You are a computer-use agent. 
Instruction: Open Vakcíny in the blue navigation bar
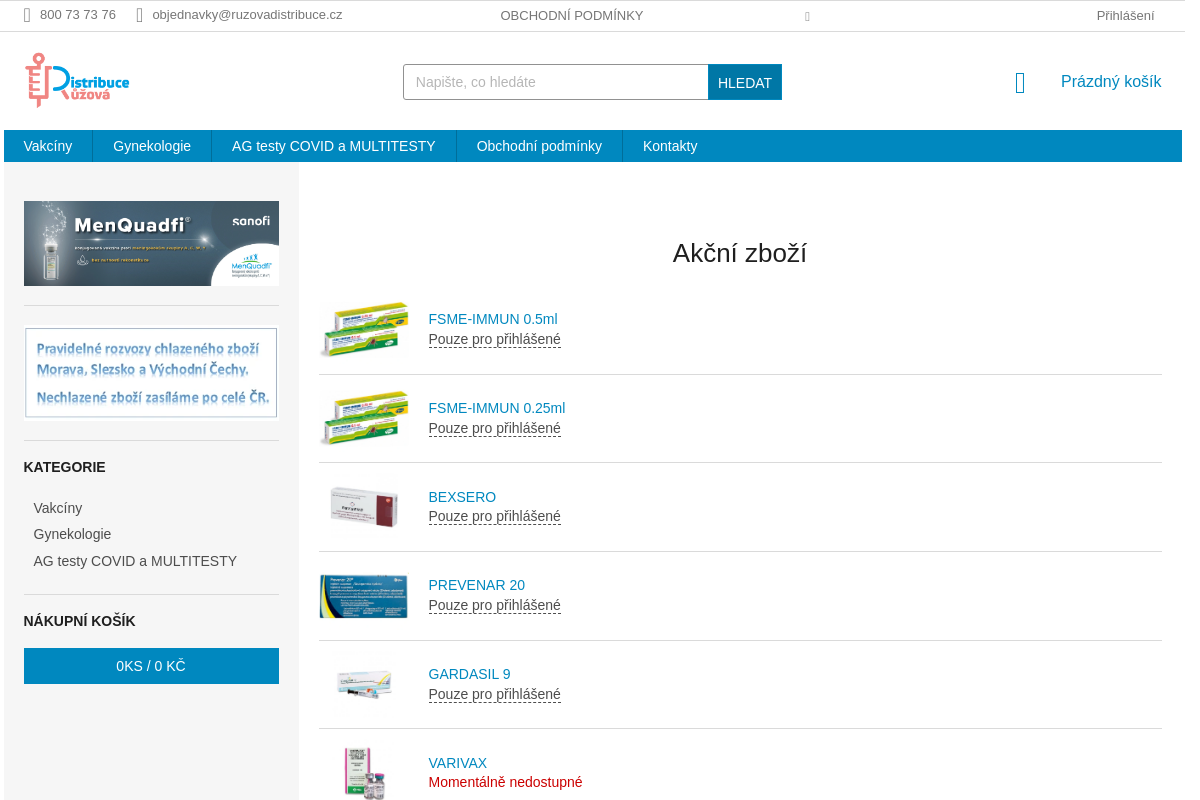tap(48, 146)
